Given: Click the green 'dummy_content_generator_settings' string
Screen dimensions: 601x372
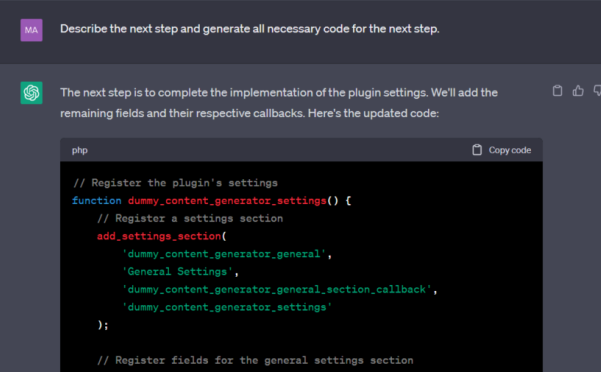Looking at the screenshot, I should (x=227, y=307).
